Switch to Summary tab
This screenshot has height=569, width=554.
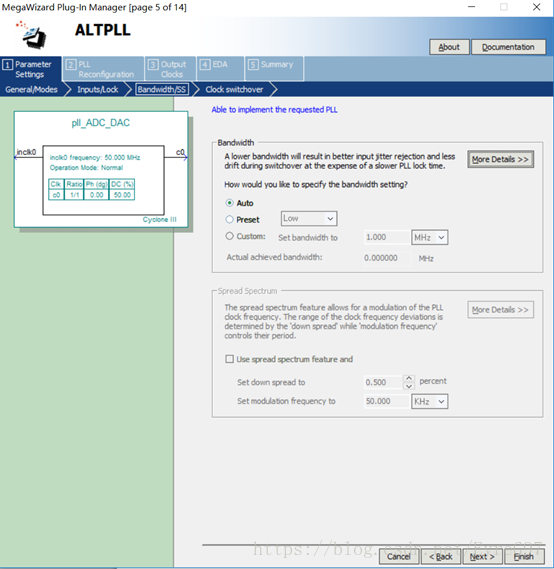tap(274, 68)
